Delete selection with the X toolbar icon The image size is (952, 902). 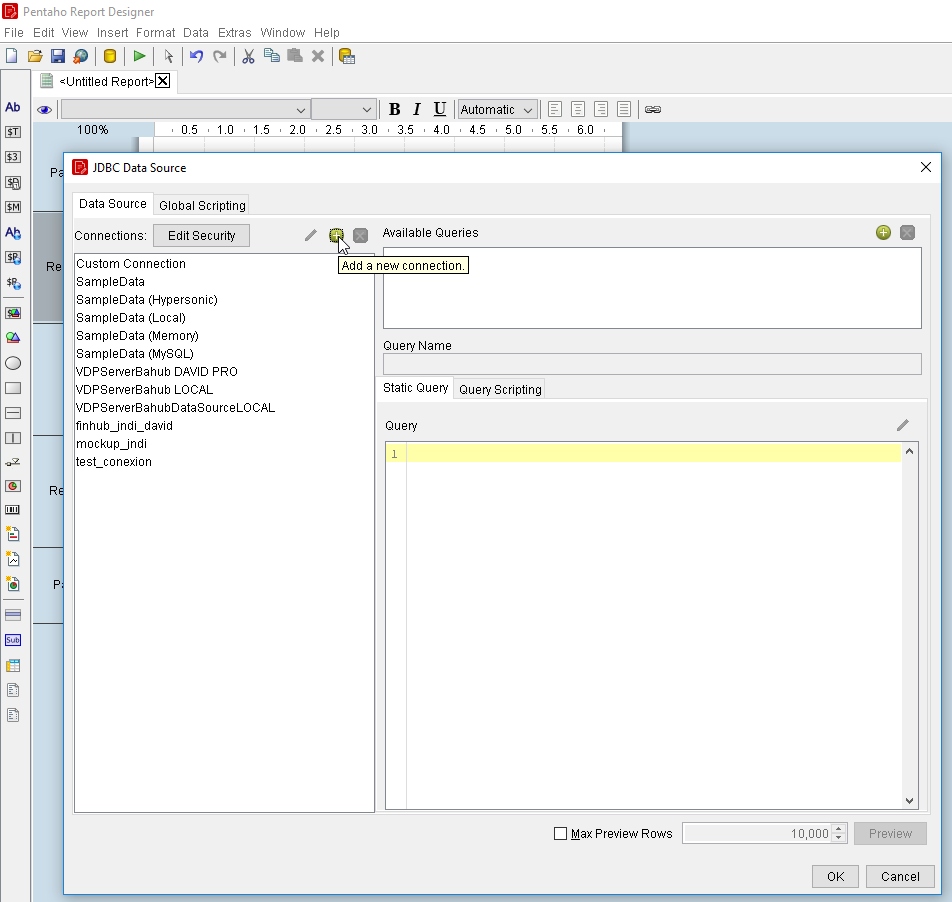[318, 56]
